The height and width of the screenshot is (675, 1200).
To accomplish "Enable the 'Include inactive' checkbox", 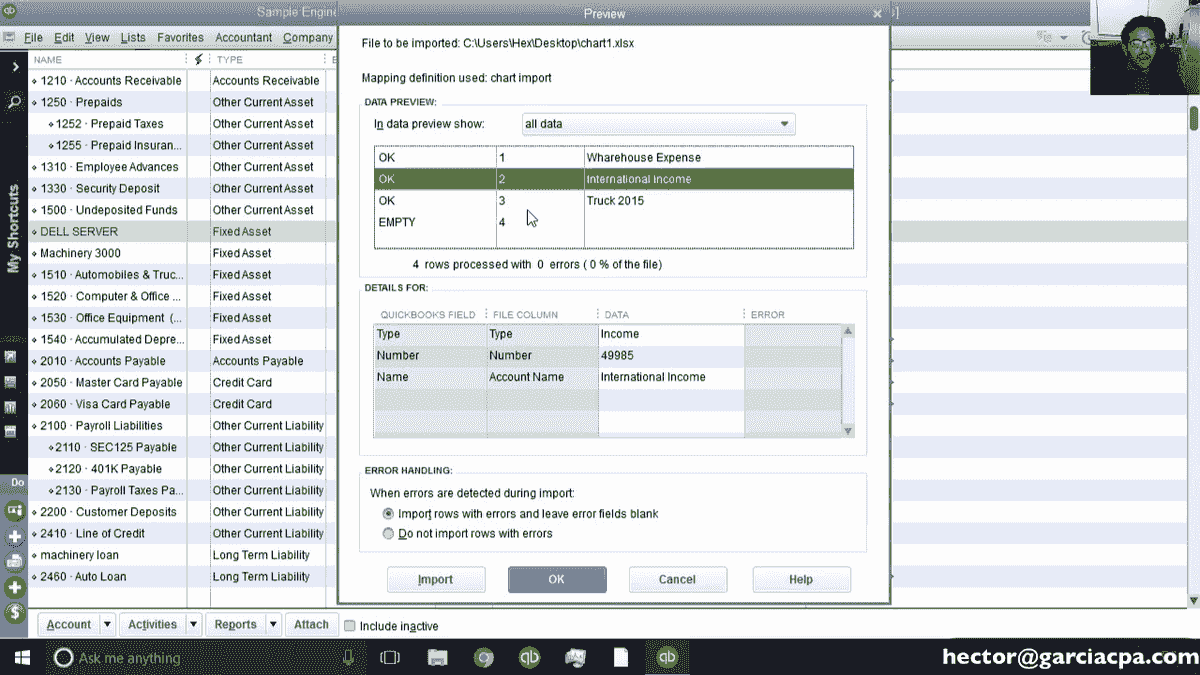I will pos(349,625).
